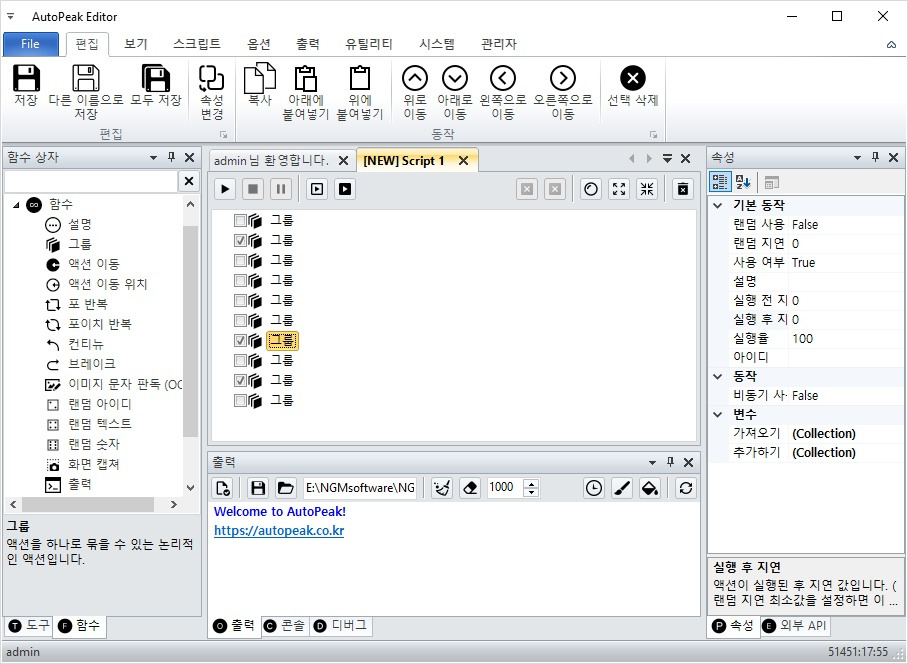
Task: Switch to the 보기 ribbon tab
Action: [136, 44]
